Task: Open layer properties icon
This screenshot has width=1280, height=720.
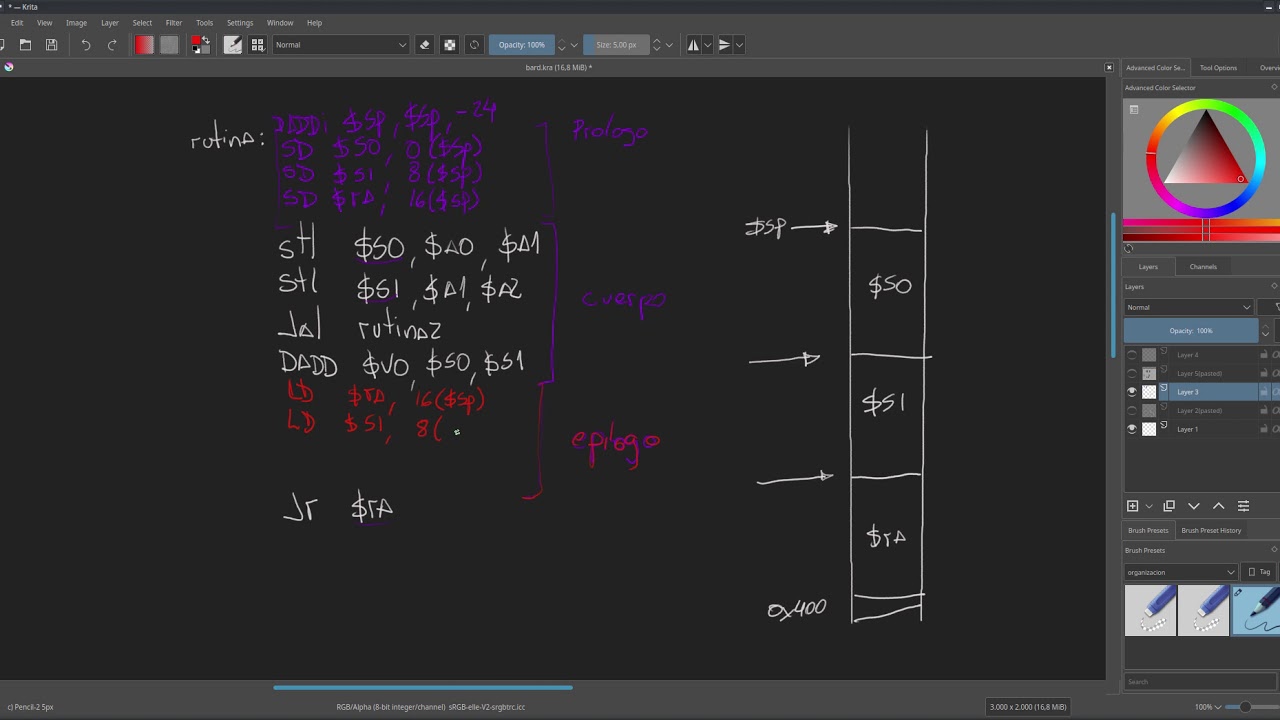Action: [x=1243, y=506]
